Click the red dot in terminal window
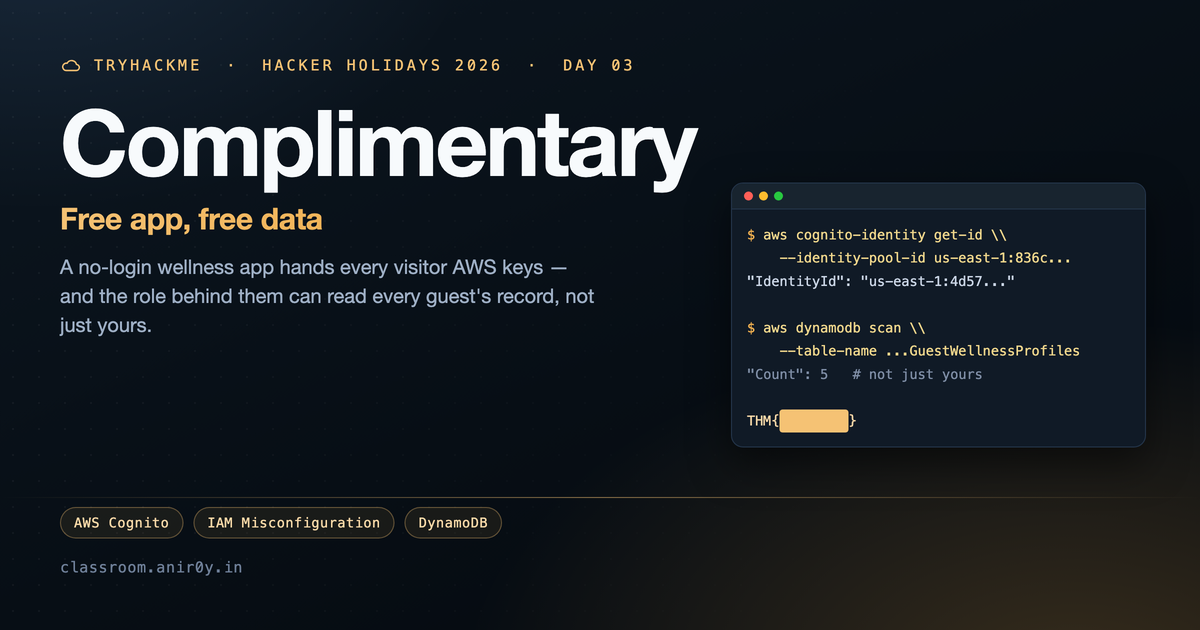Screen dimensions: 1200x630 pyautogui.click(x=748, y=196)
